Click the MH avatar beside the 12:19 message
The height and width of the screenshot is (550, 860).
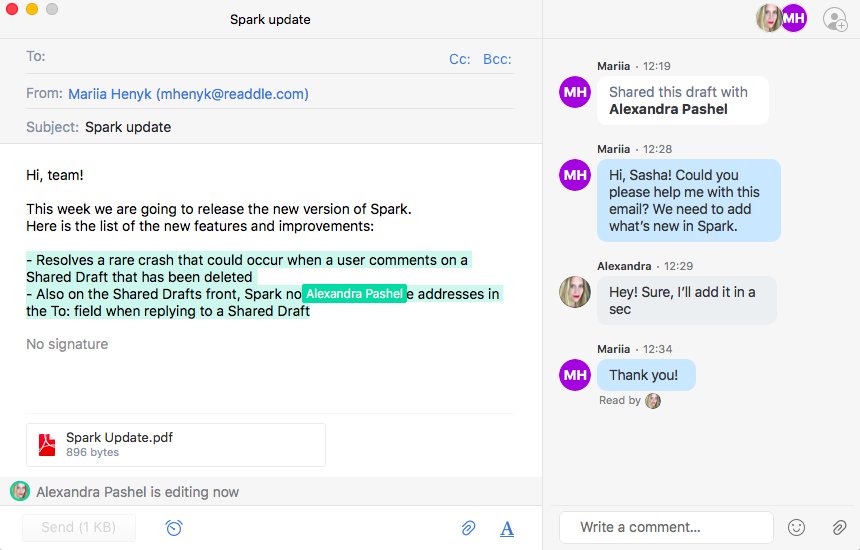pos(575,92)
